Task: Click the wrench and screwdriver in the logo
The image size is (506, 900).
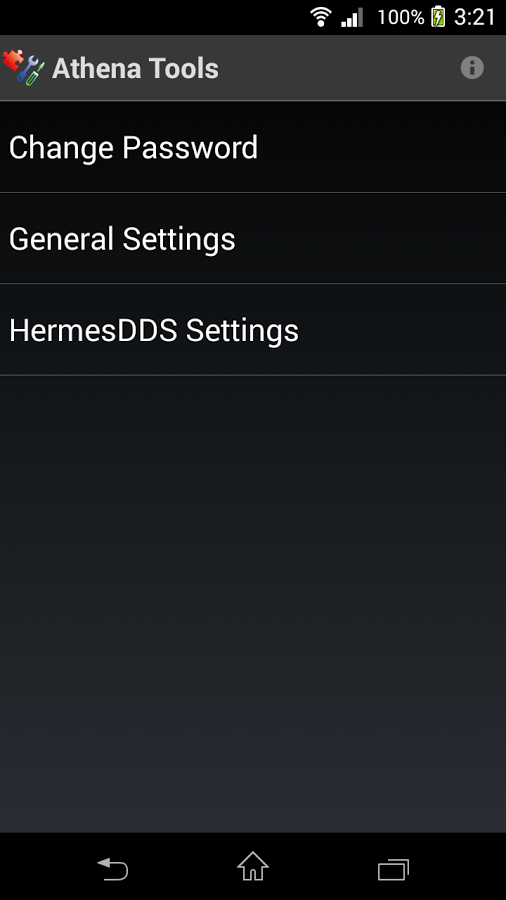Action: tap(31, 71)
